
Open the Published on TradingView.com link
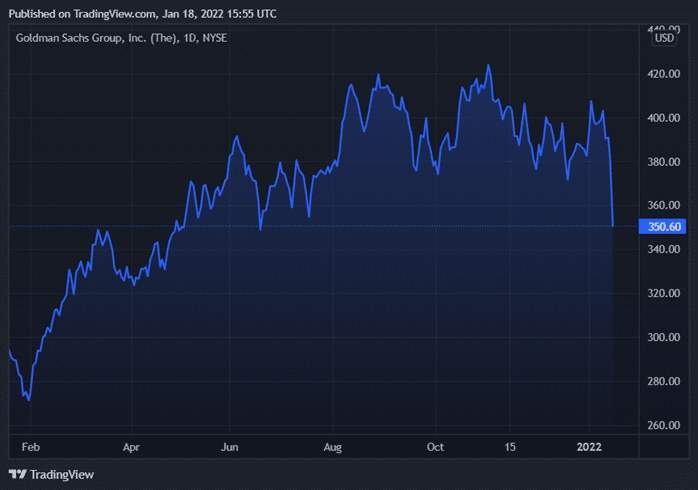143,14
